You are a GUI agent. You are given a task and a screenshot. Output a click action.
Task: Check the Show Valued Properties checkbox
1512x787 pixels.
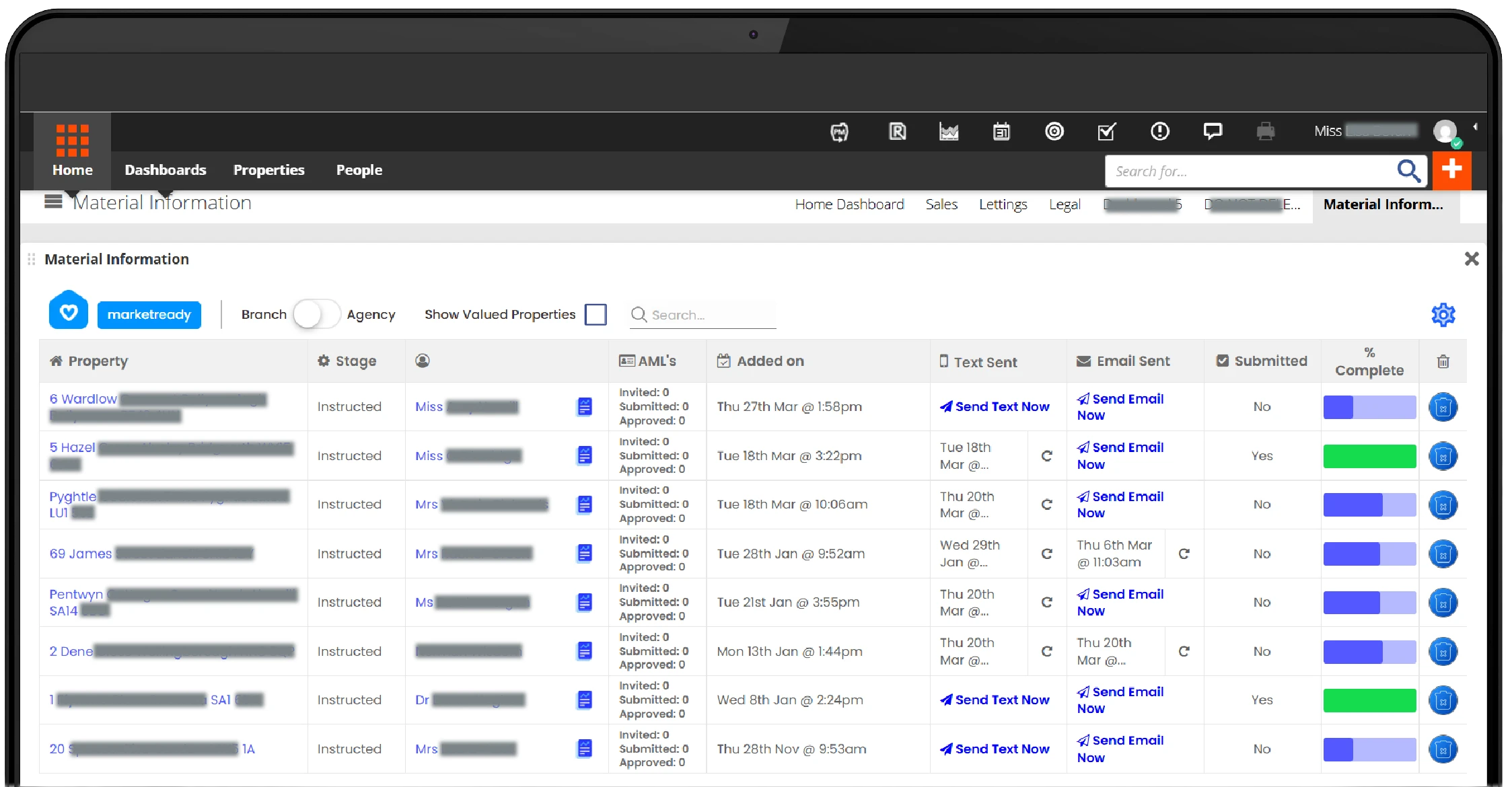pos(596,315)
